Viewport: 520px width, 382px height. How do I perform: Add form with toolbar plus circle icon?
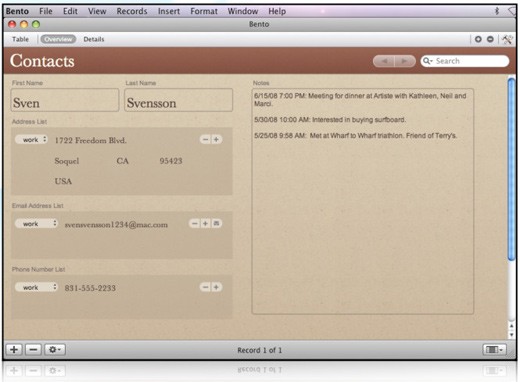coord(478,39)
